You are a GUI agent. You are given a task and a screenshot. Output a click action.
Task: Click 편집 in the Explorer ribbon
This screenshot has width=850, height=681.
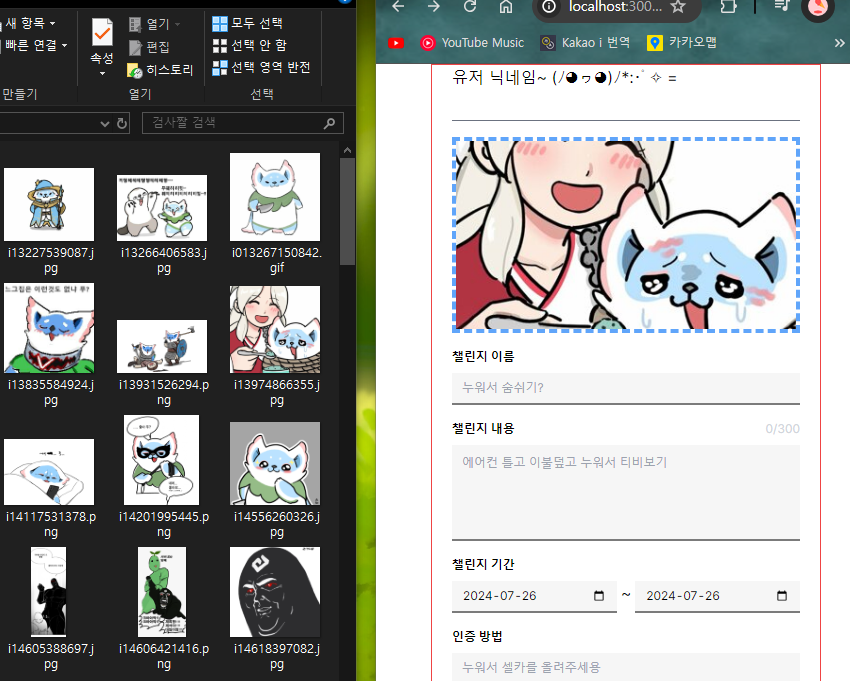(150, 47)
